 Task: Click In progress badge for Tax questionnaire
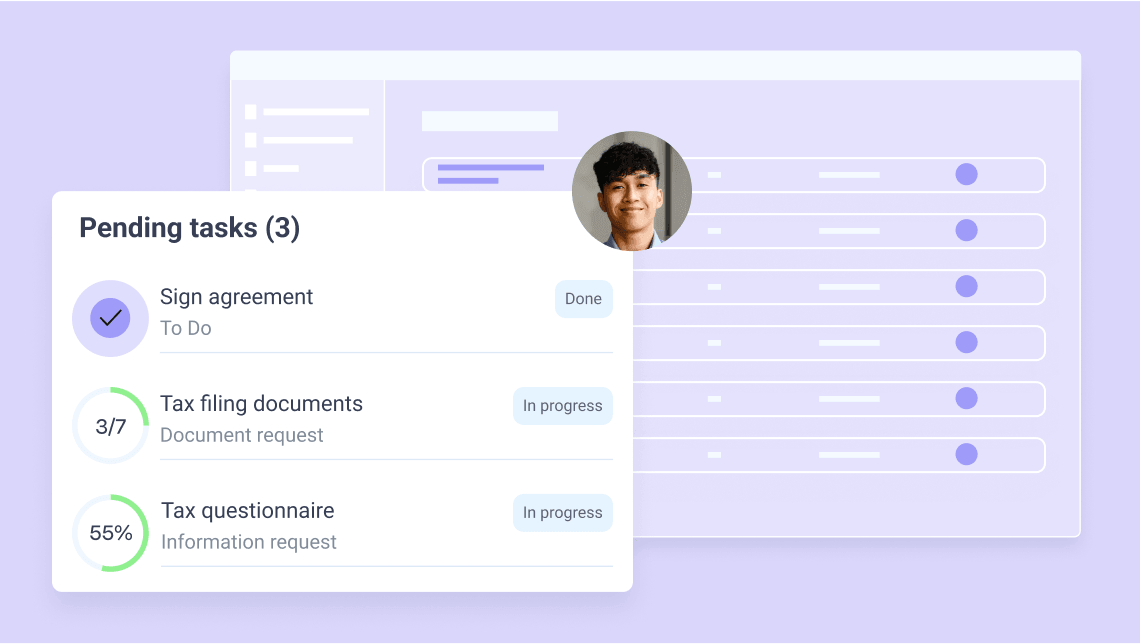click(x=563, y=512)
